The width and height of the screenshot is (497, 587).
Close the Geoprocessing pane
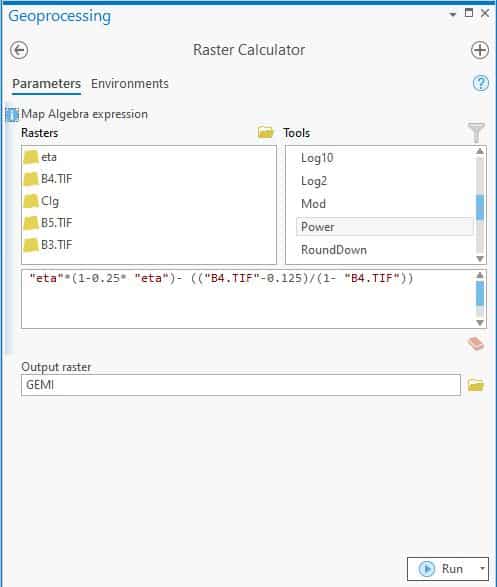(485, 13)
